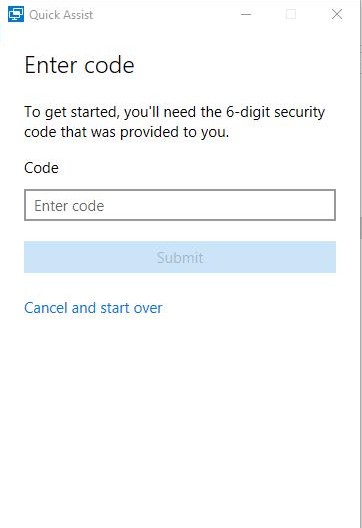The height and width of the screenshot is (528, 362).
Task: Click the Code label above the field
Action: (41, 168)
